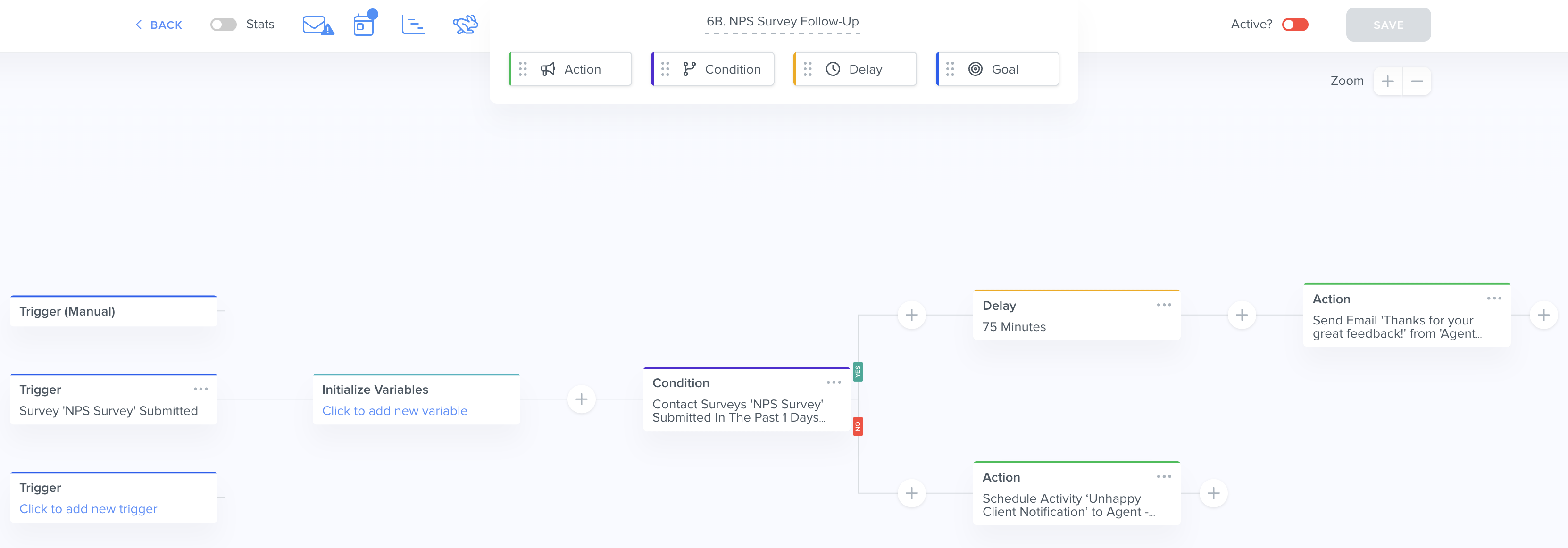Screen dimensions: 1568x548
Task: Go BACK to the previous page
Action: [159, 25]
